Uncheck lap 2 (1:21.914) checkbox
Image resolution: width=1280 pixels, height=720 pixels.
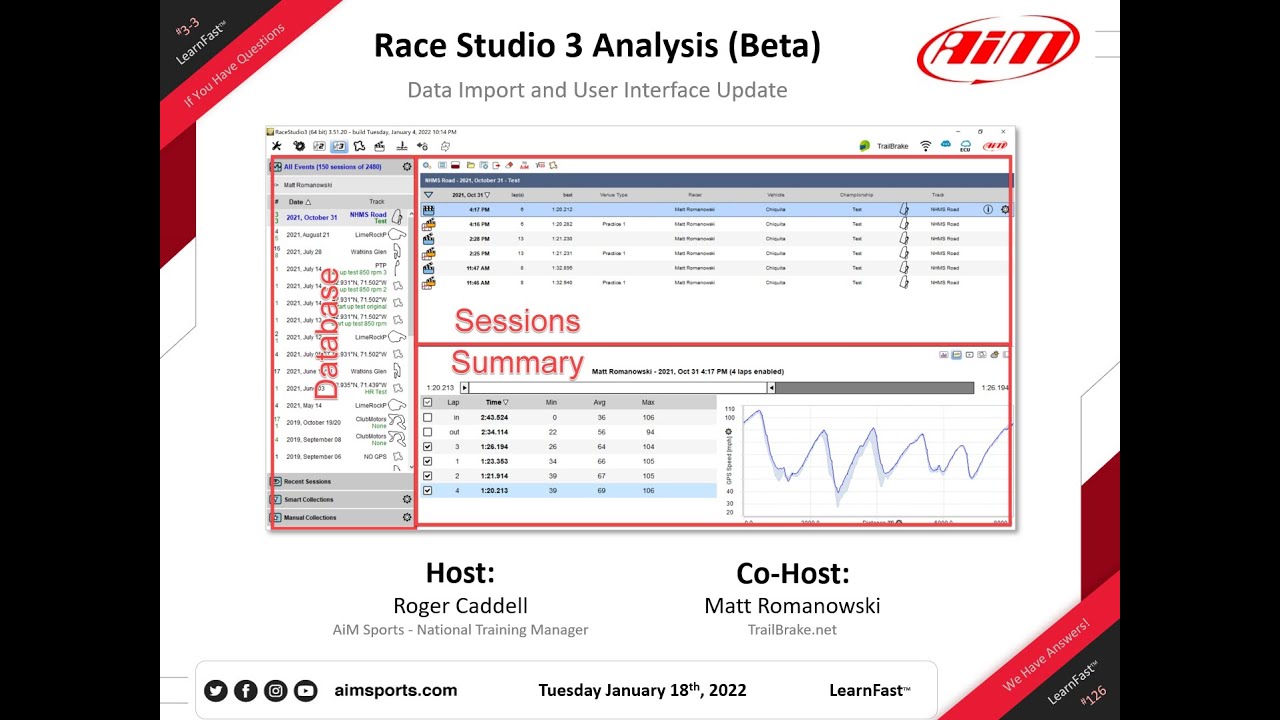point(428,476)
